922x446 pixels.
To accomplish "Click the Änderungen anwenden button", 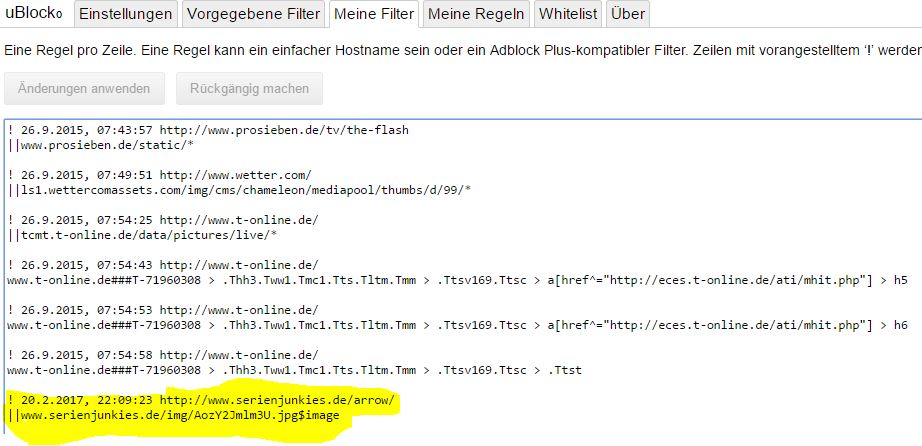I will point(84,89).
